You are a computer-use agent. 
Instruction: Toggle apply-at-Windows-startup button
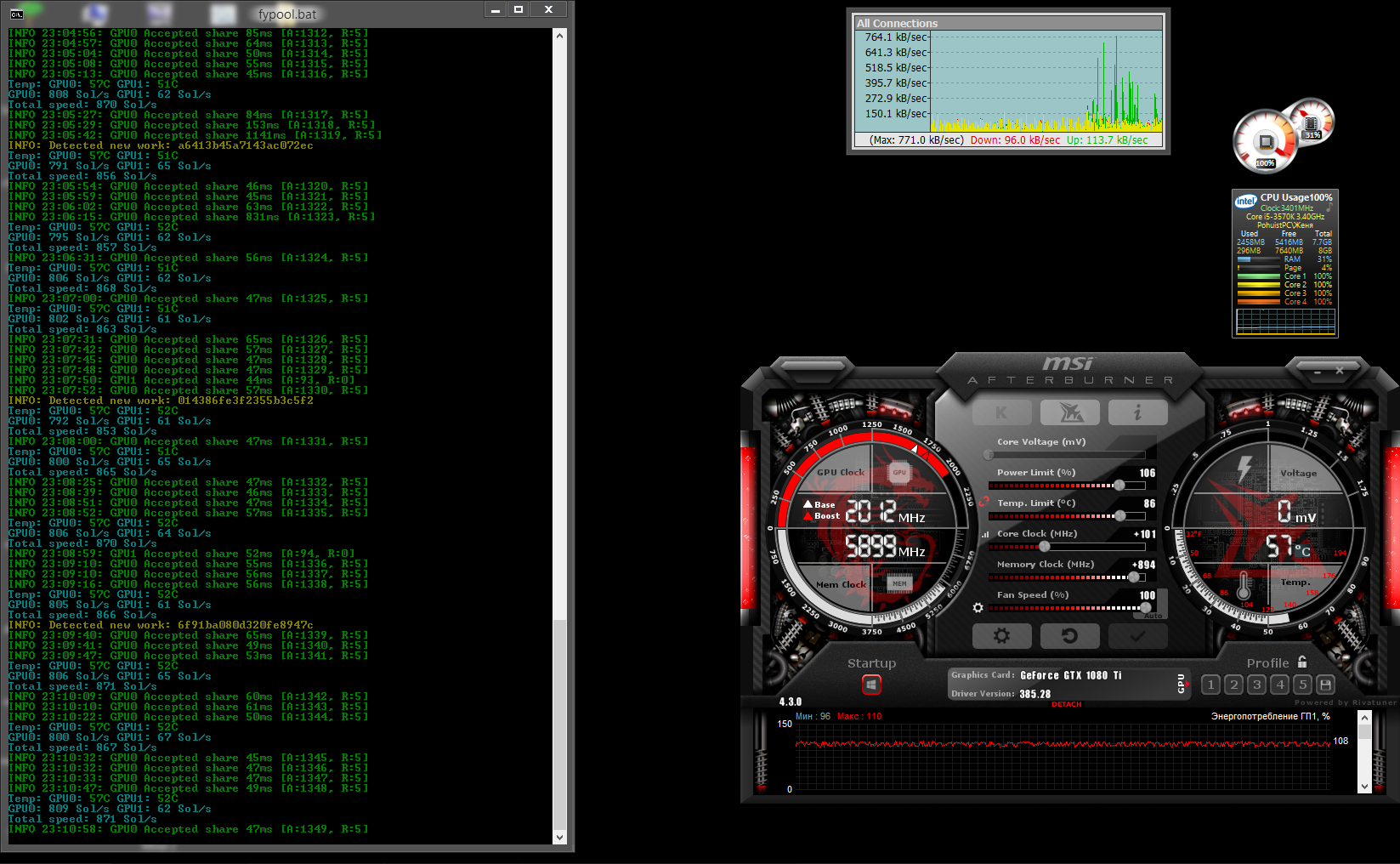(x=871, y=685)
